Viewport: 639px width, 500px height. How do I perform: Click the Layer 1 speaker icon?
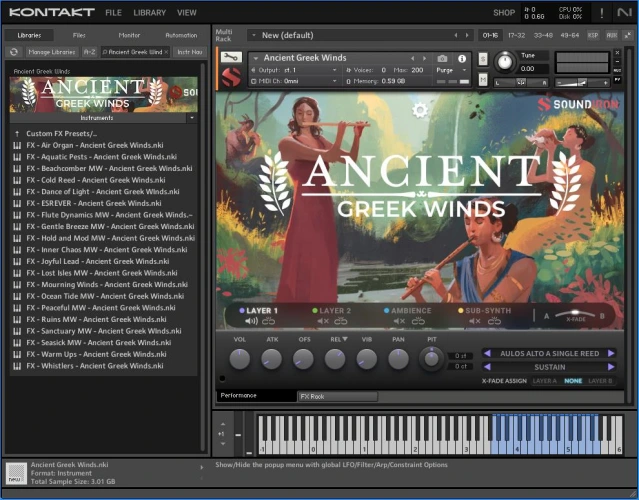tap(250, 321)
